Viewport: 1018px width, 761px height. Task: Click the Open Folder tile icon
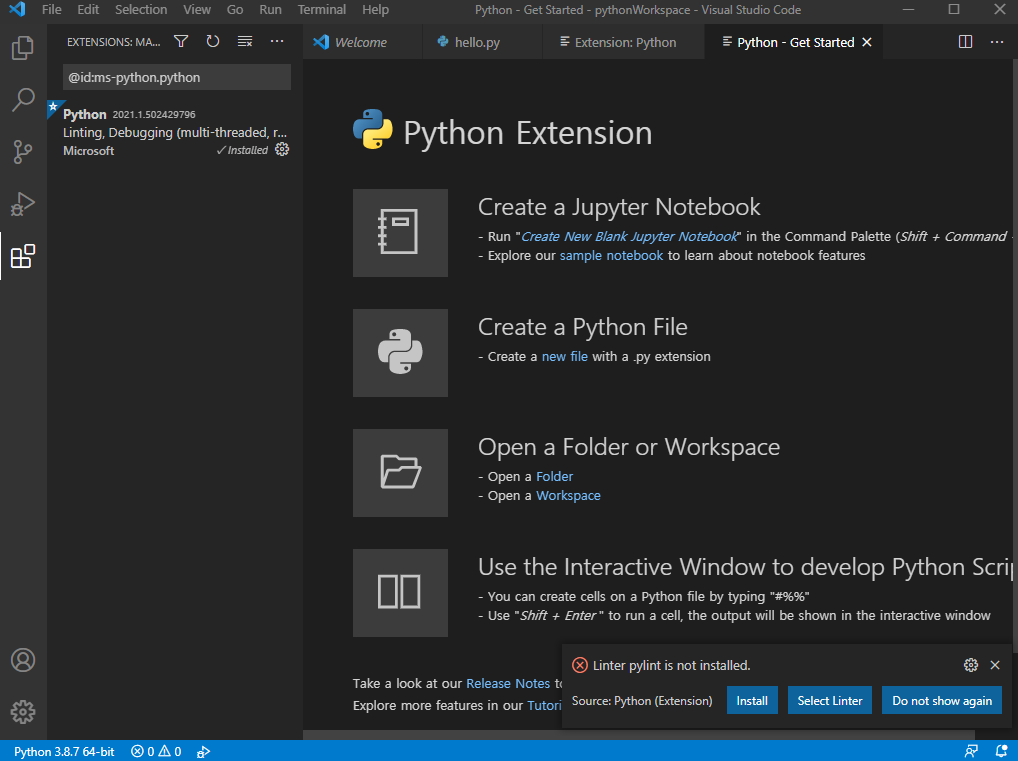coord(400,473)
